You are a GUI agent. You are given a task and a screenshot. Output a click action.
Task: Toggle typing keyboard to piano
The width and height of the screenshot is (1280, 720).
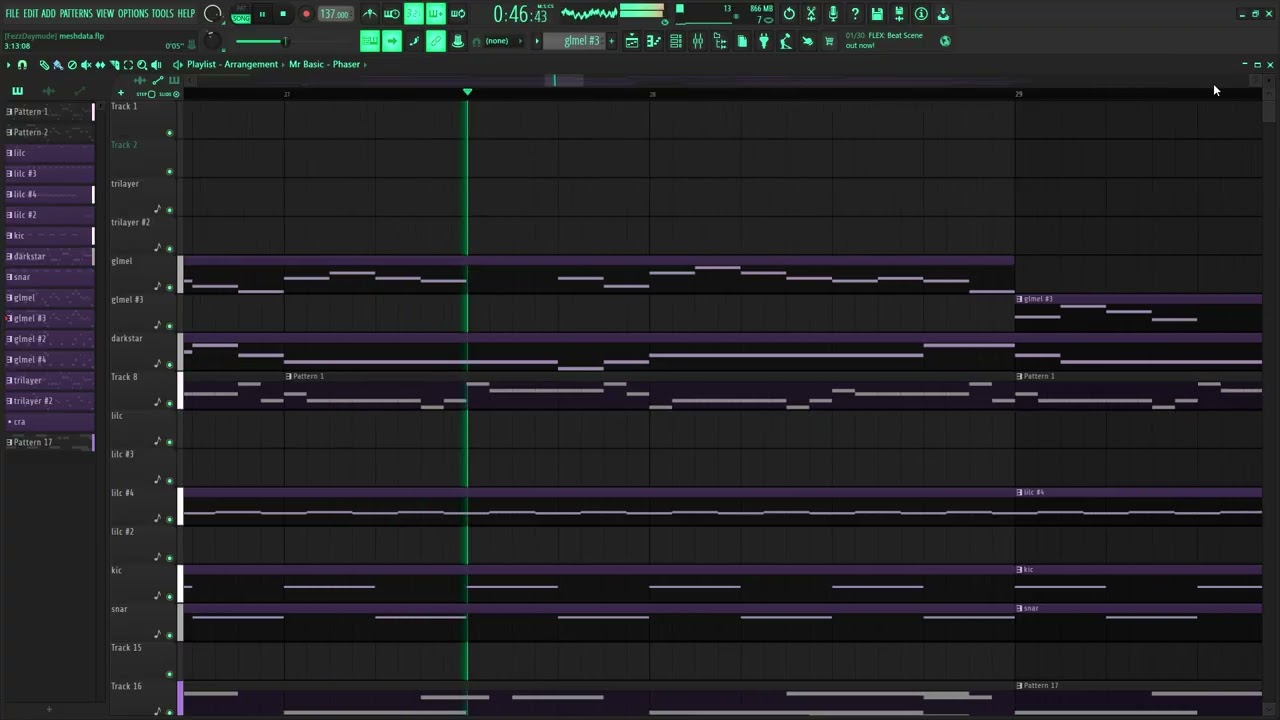click(x=370, y=41)
